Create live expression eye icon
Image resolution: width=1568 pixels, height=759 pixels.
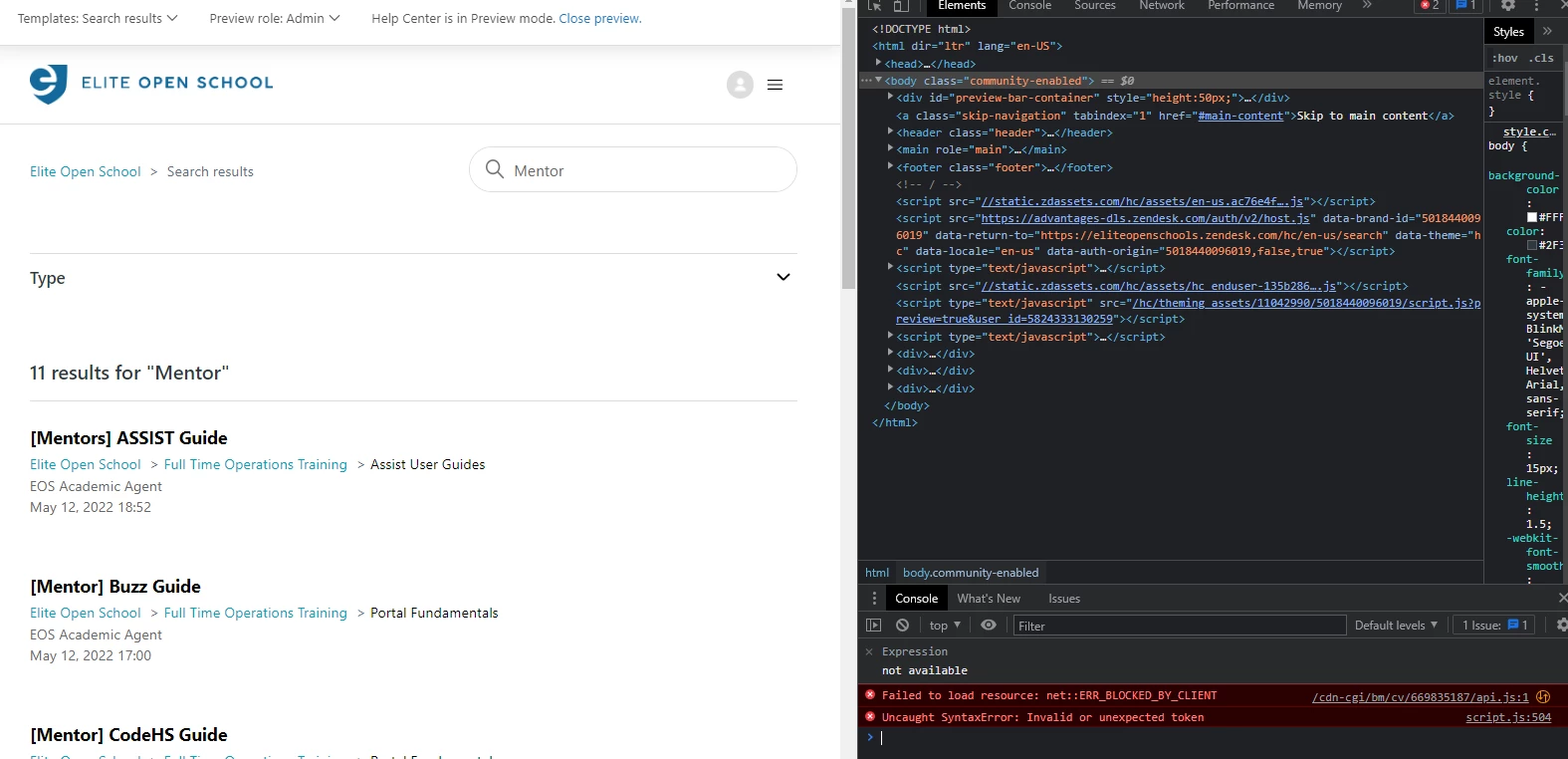[x=989, y=626]
